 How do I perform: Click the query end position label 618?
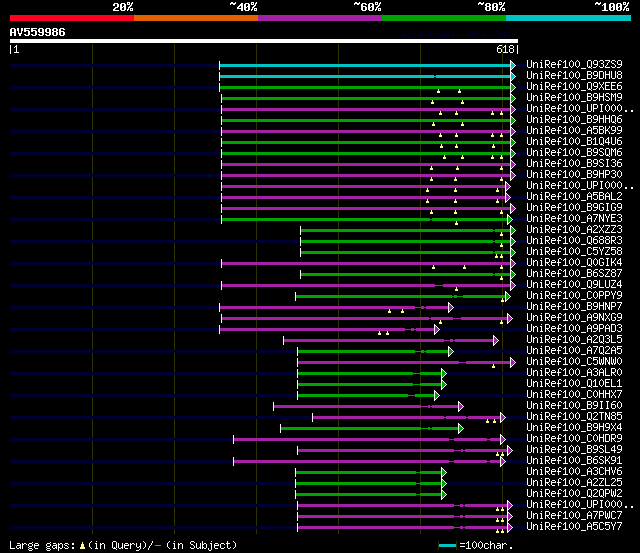point(505,49)
